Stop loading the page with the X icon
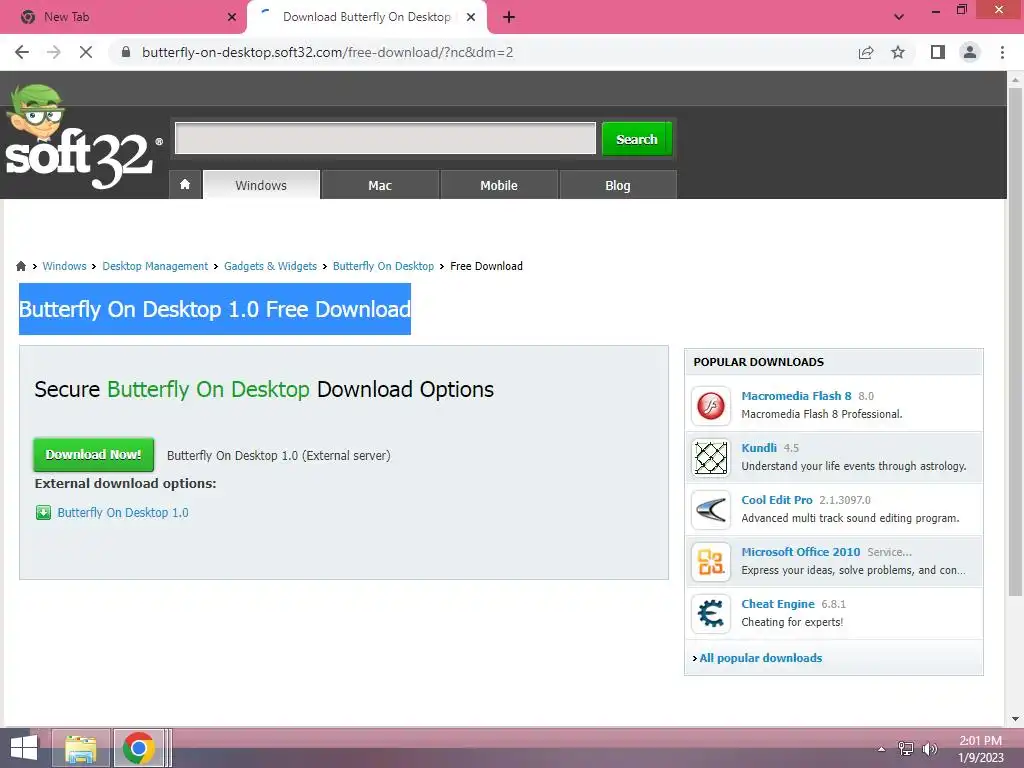1024x768 pixels. [86, 52]
